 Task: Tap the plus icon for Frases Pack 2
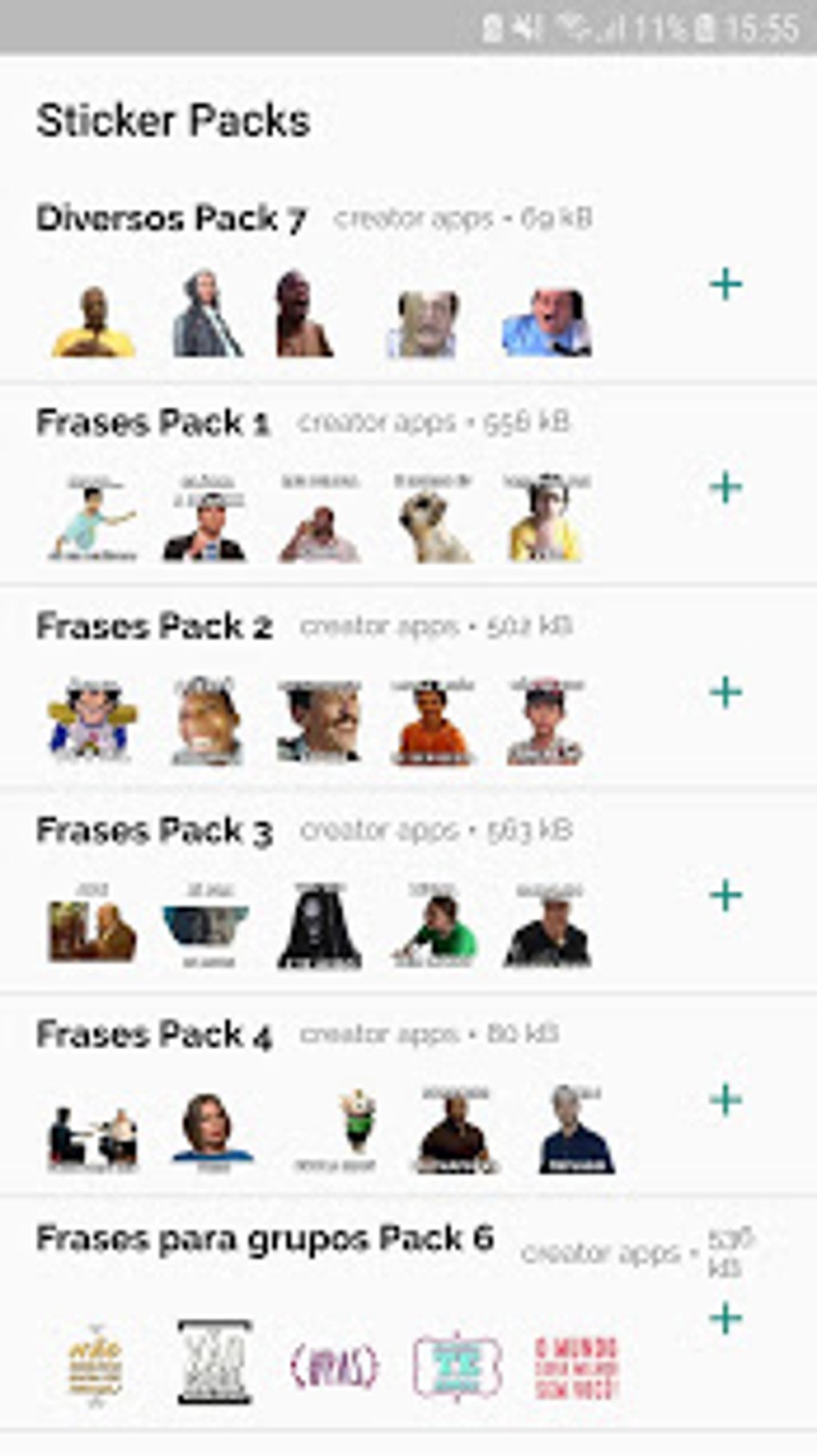pos(726,692)
